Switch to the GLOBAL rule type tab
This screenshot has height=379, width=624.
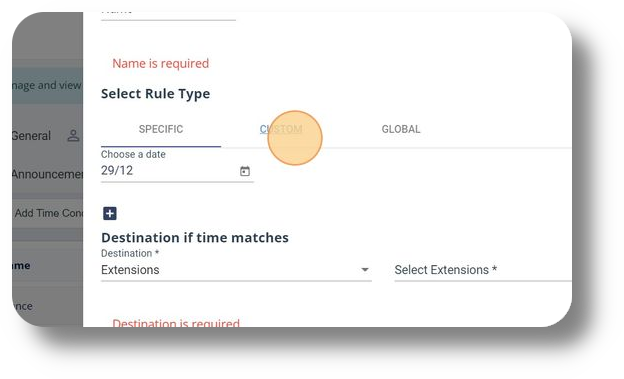point(401,129)
